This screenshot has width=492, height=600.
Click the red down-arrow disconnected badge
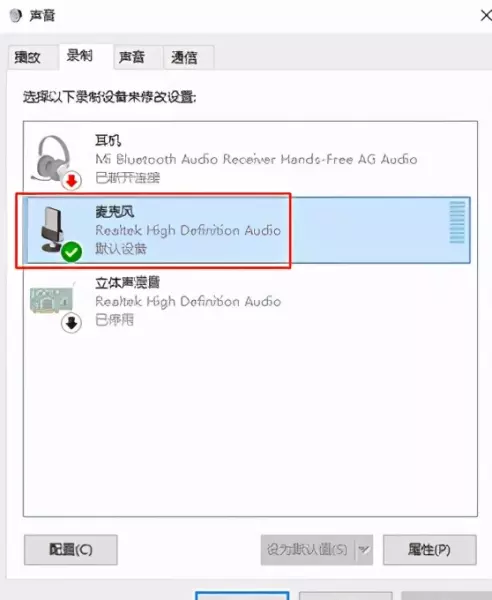(72, 181)
